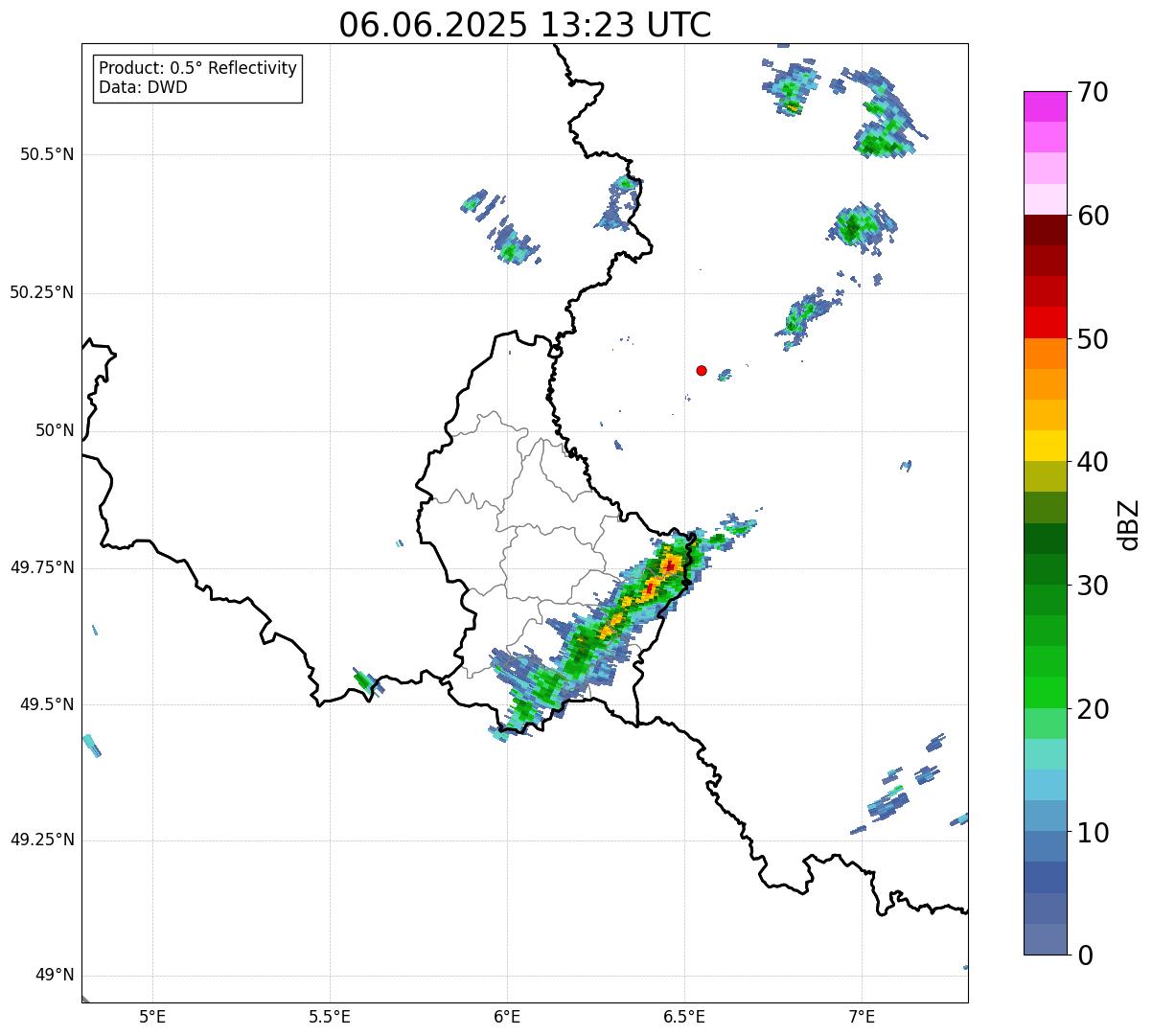Screen dimensions: 1152x1036
Task: Click the longitude label "5°E"
Action: tap(152, 1016)
